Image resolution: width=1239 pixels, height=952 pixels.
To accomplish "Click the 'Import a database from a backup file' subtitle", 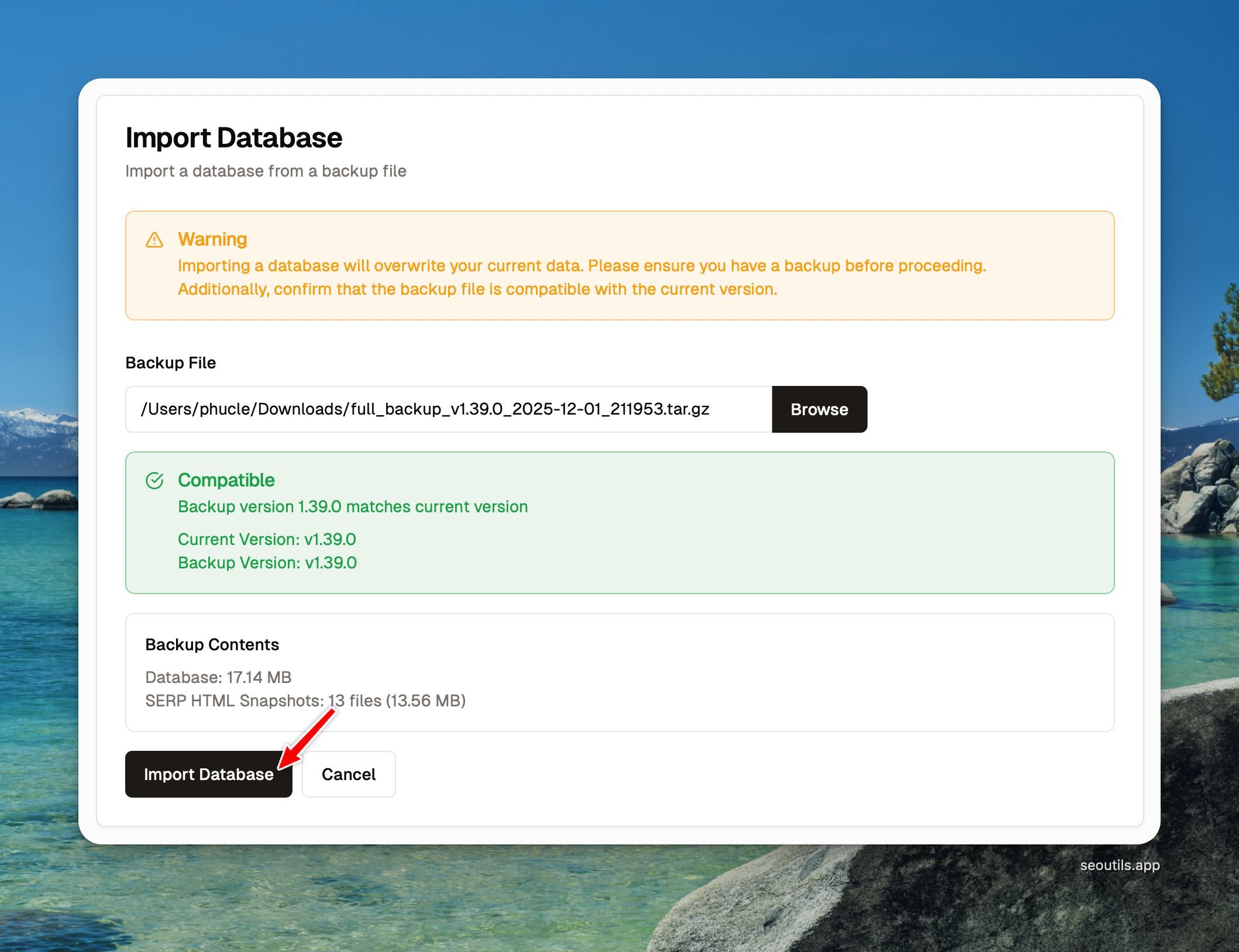I will [x=266, y=171].
